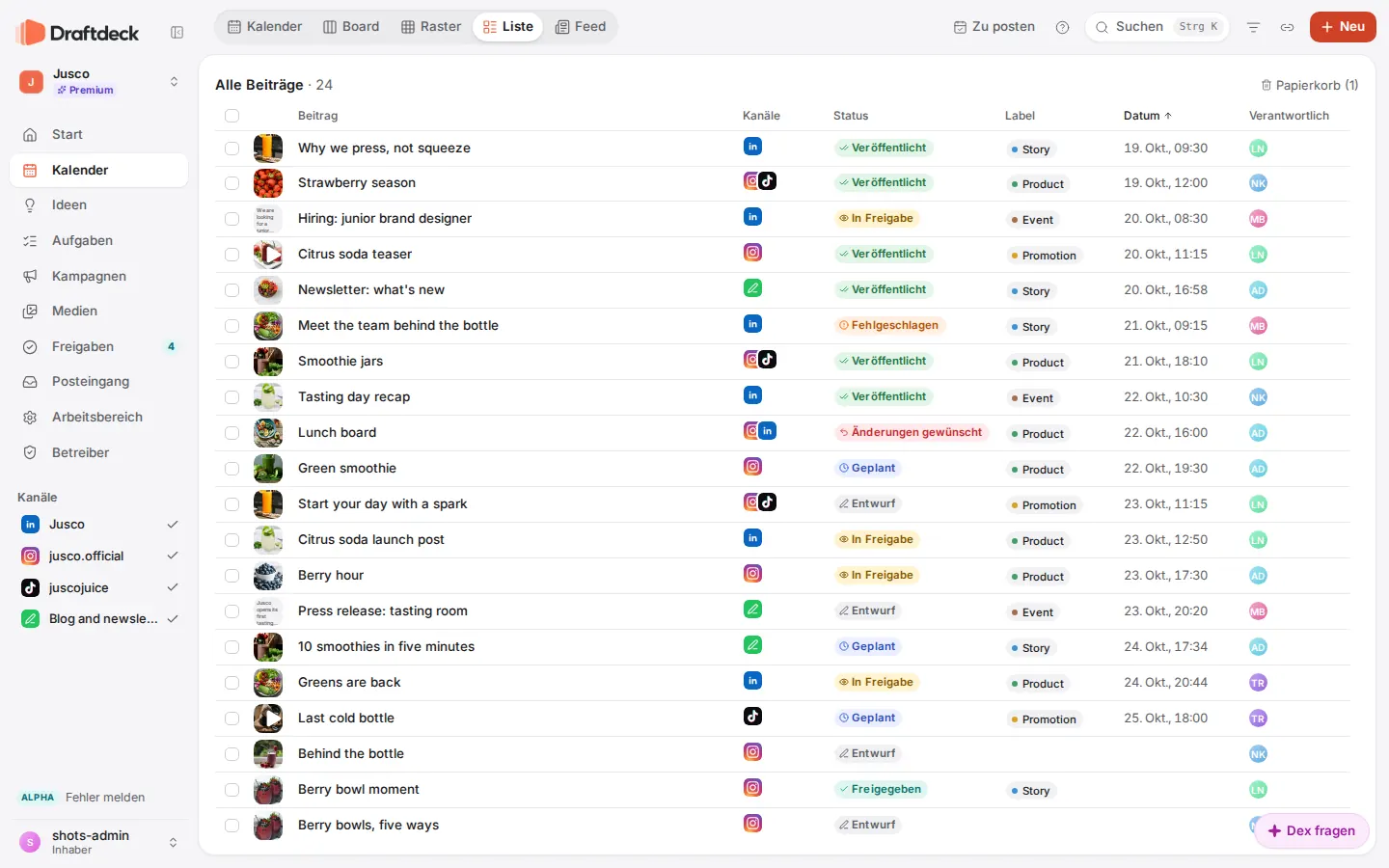Click the Fehler melden link
Image resolution: width=1389 pixels, height=868 pixels.
click(x=105, y=798)
